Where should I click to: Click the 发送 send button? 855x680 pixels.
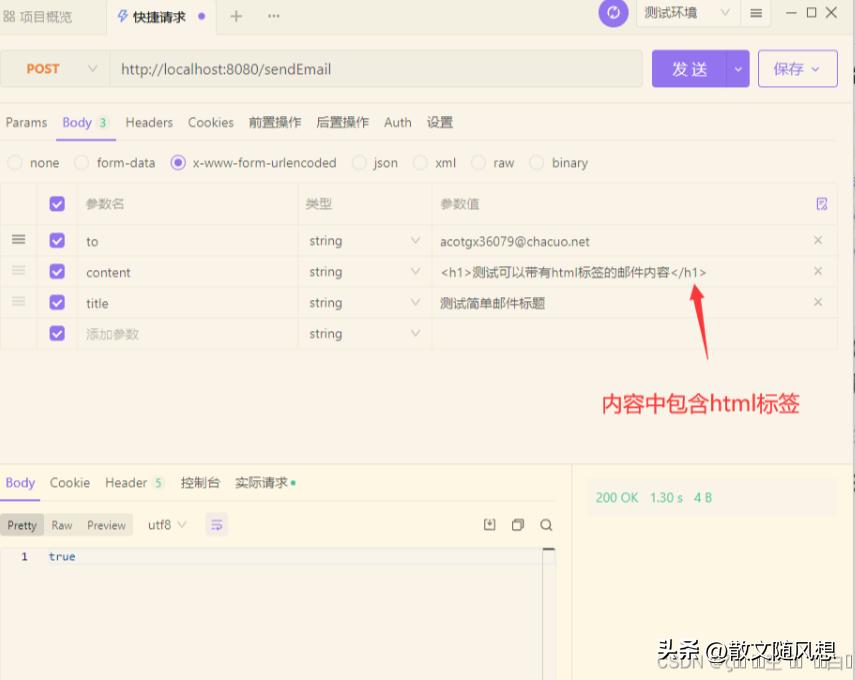tap(689, 68)
